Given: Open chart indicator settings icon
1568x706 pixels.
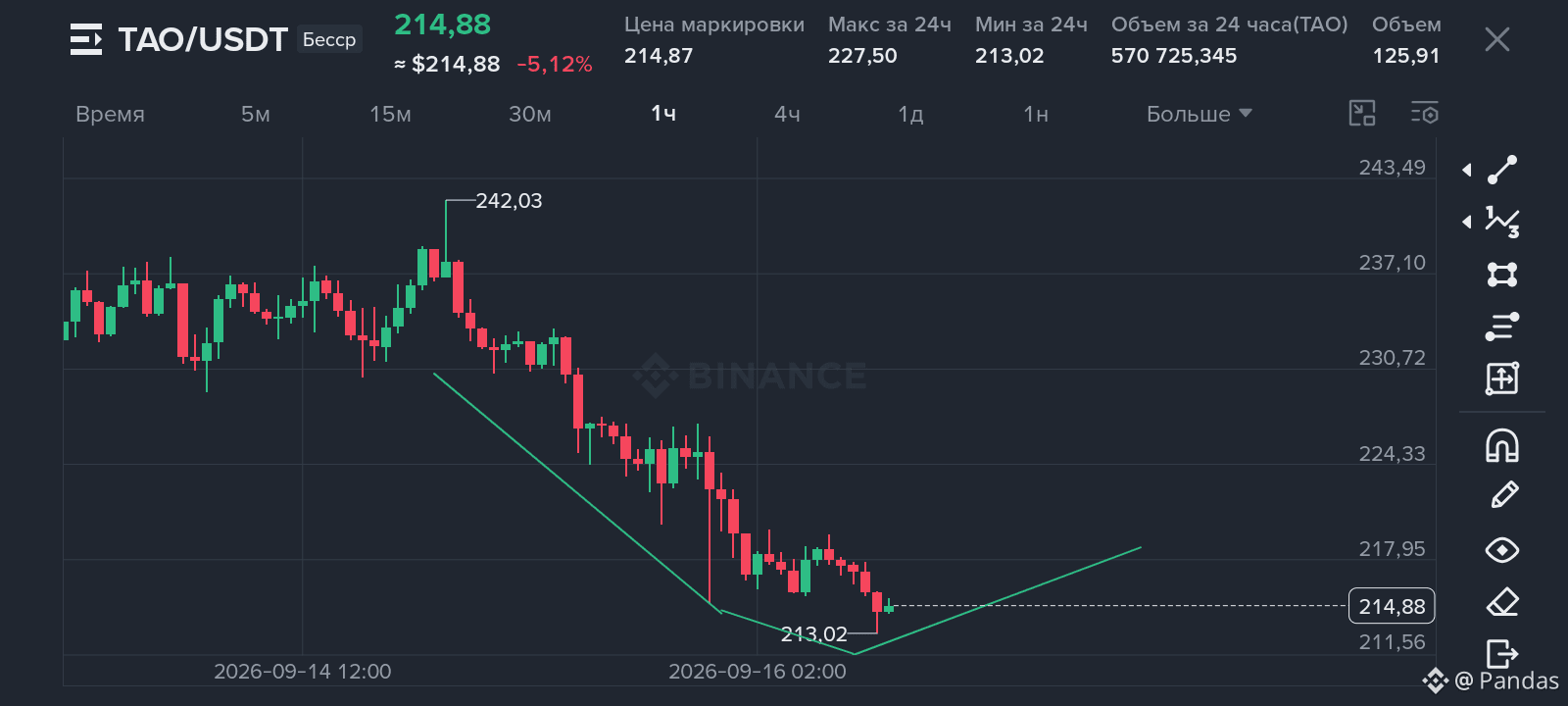Looking at the screenshot, I should [x=1425, y=114].
